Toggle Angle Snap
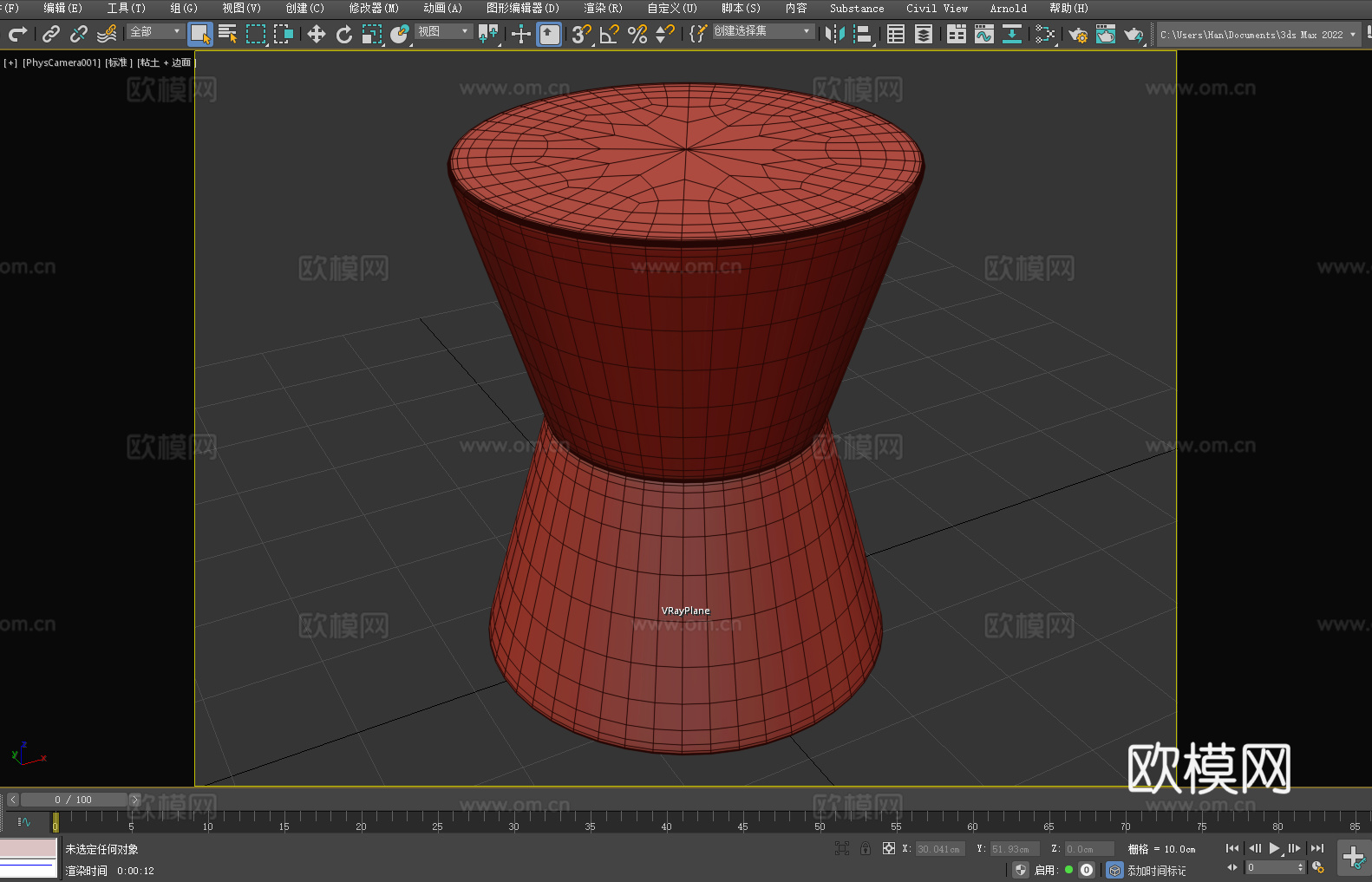Viewport: 1372px width, 882px height. pos(610,34)
